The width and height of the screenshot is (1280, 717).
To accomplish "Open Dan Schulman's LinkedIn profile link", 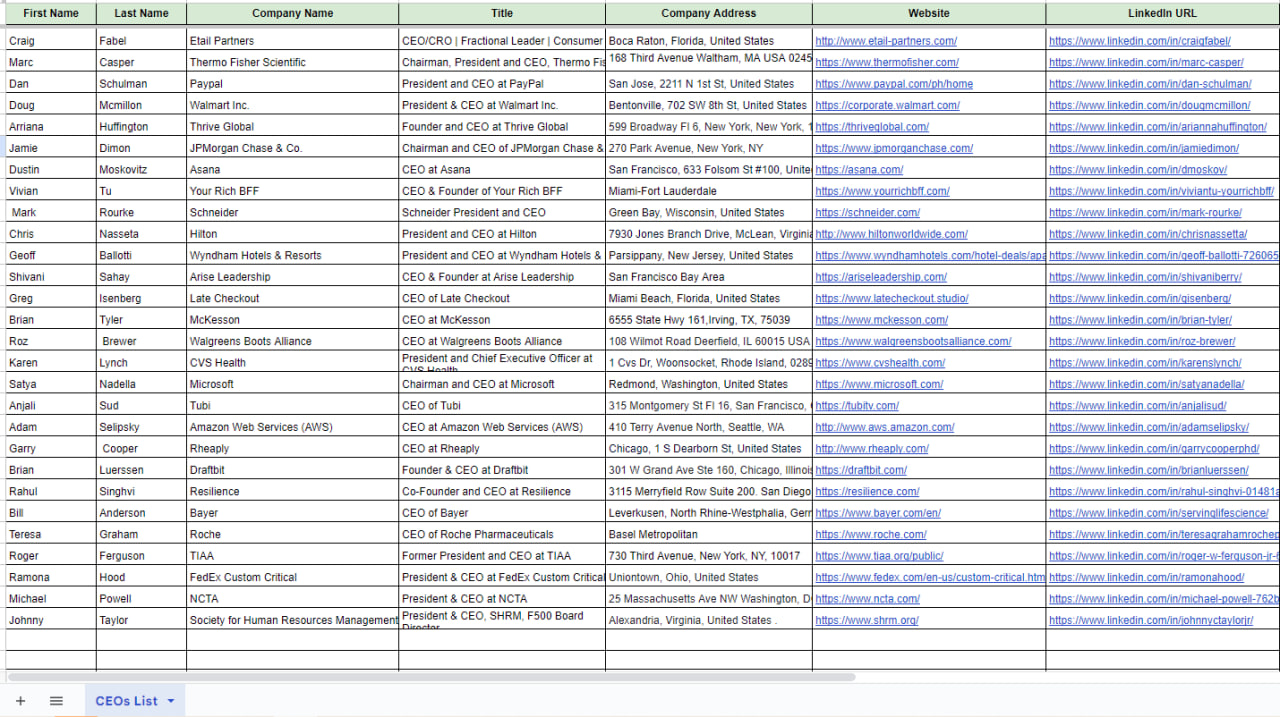I will (1150, 84).
